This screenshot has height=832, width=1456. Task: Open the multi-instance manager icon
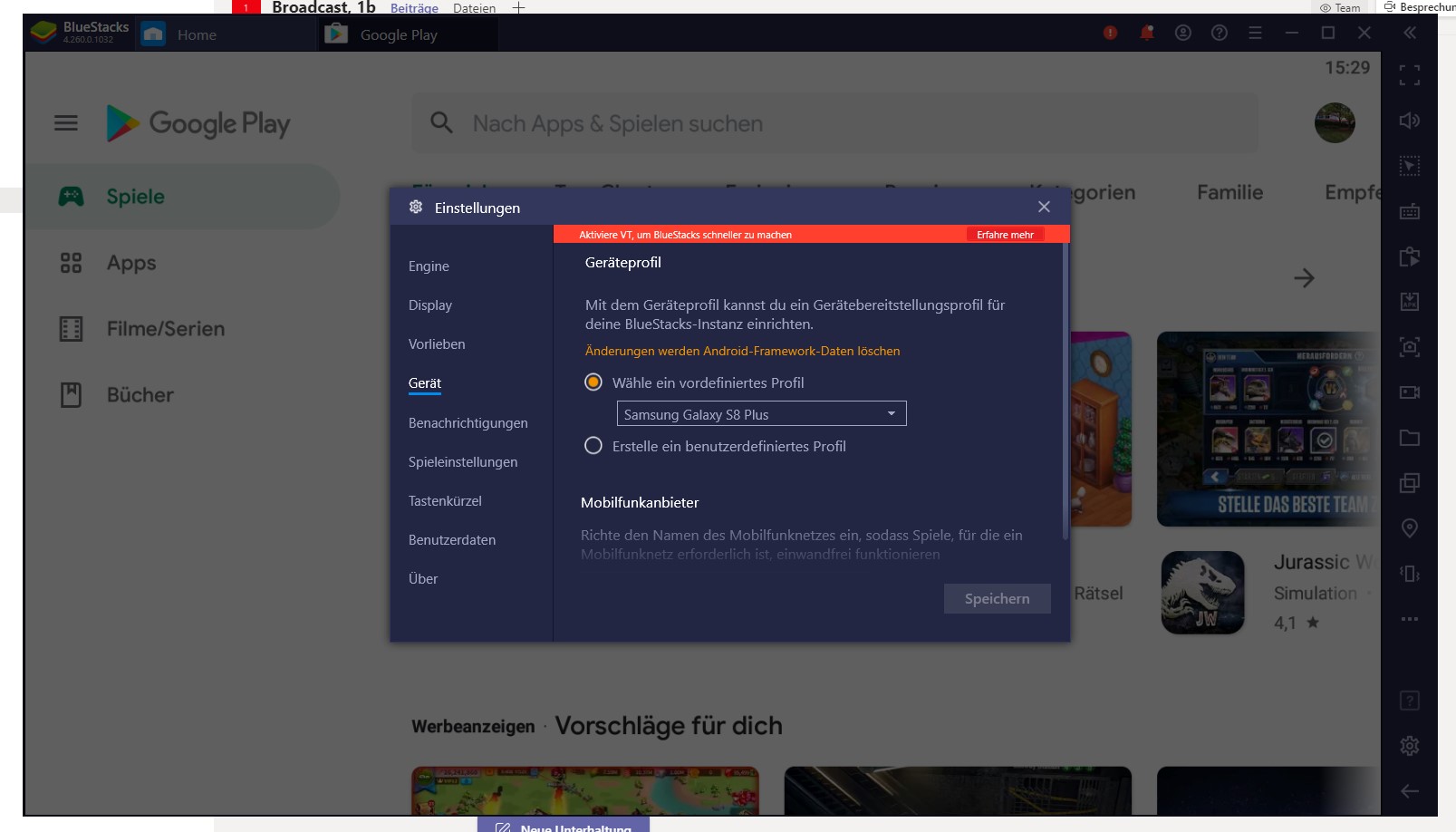click(x=1409, y=483)
